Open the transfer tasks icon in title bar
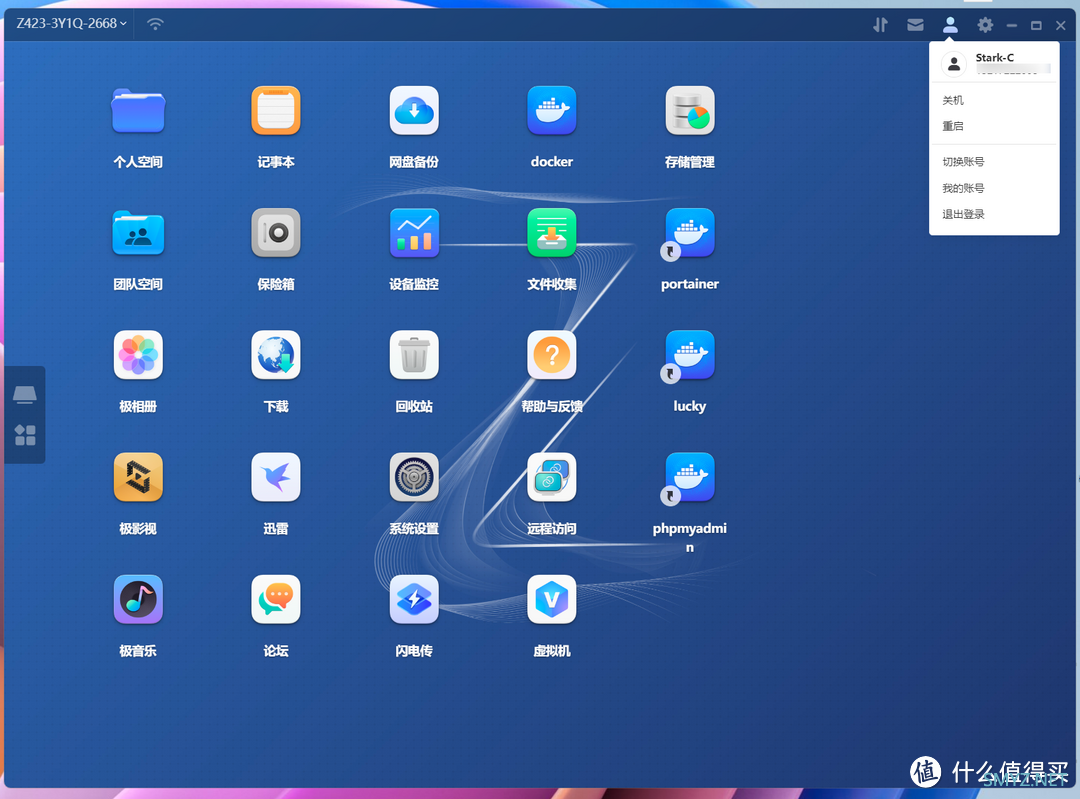1080x799 pixels. point(880,25)
